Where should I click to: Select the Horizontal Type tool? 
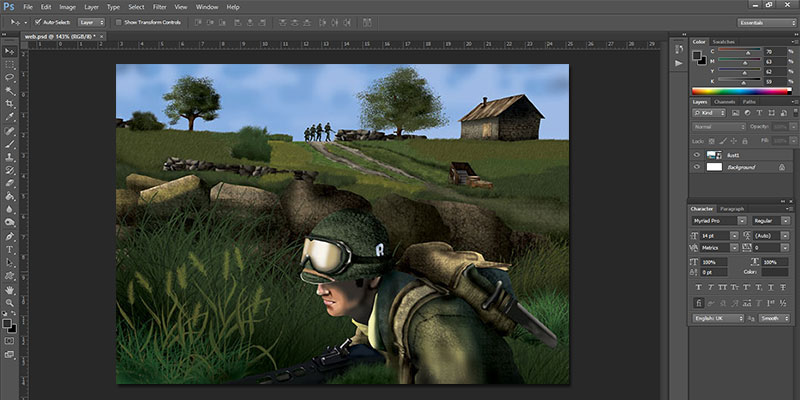[x=10, y=250]
